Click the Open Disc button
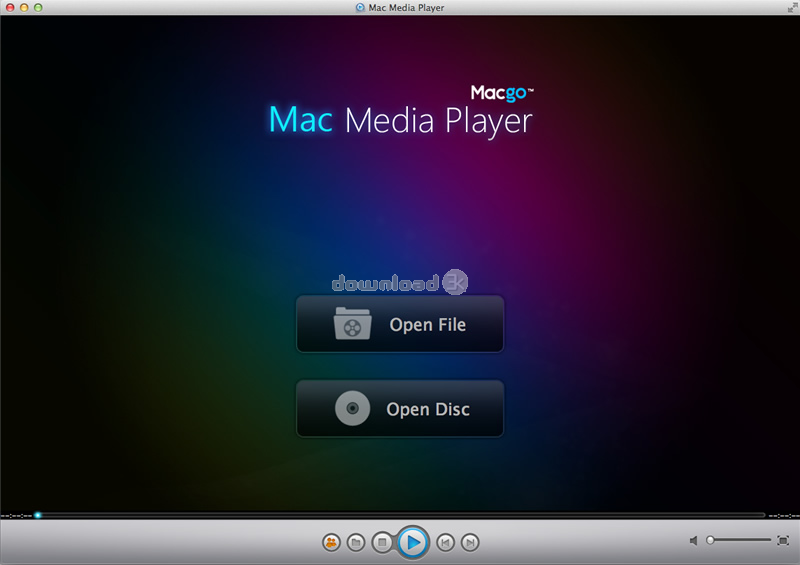Image resolution: width=800 pixels, height=565 pixels. point(399,408)
